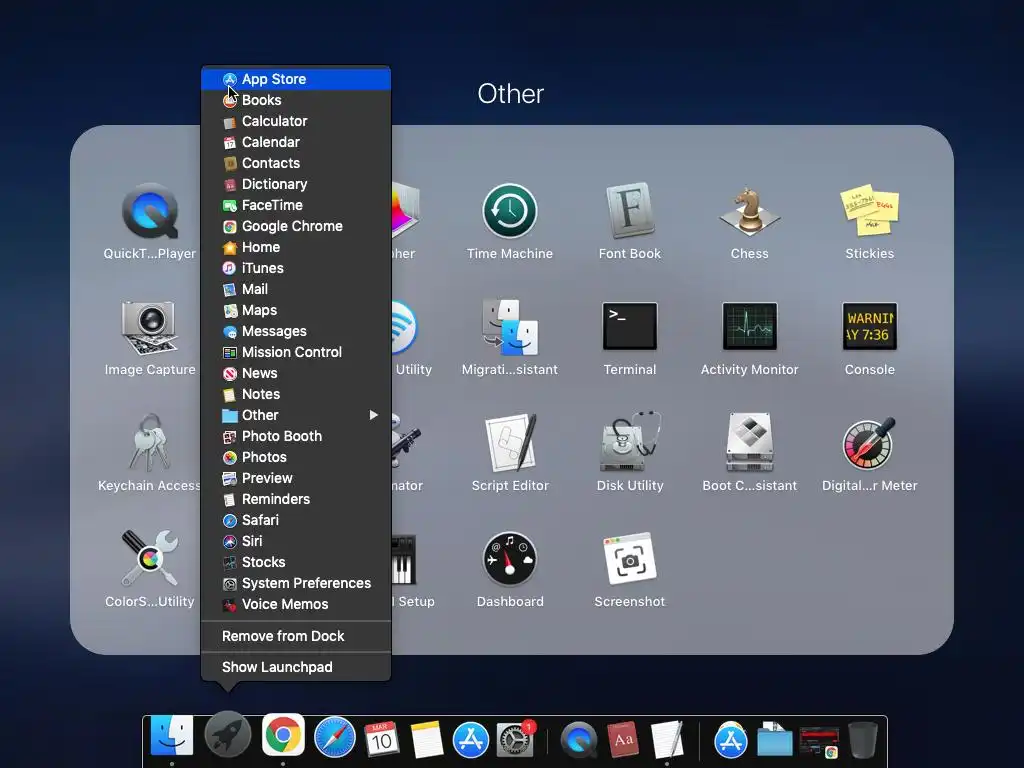The image size is (1024, 768).
Task: Open the Script Editor app
Action: pos(509,443)
